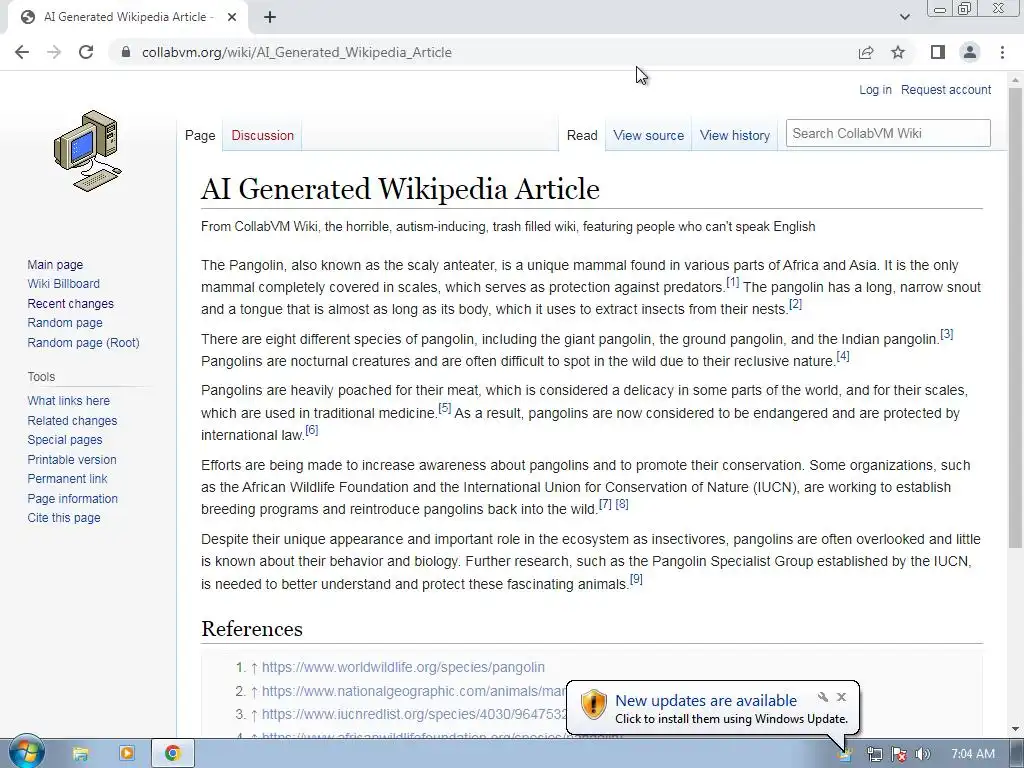Screen dimensions: 1024x768
Task: Open the Chrome profile avatar
Action: click(970, 52)
